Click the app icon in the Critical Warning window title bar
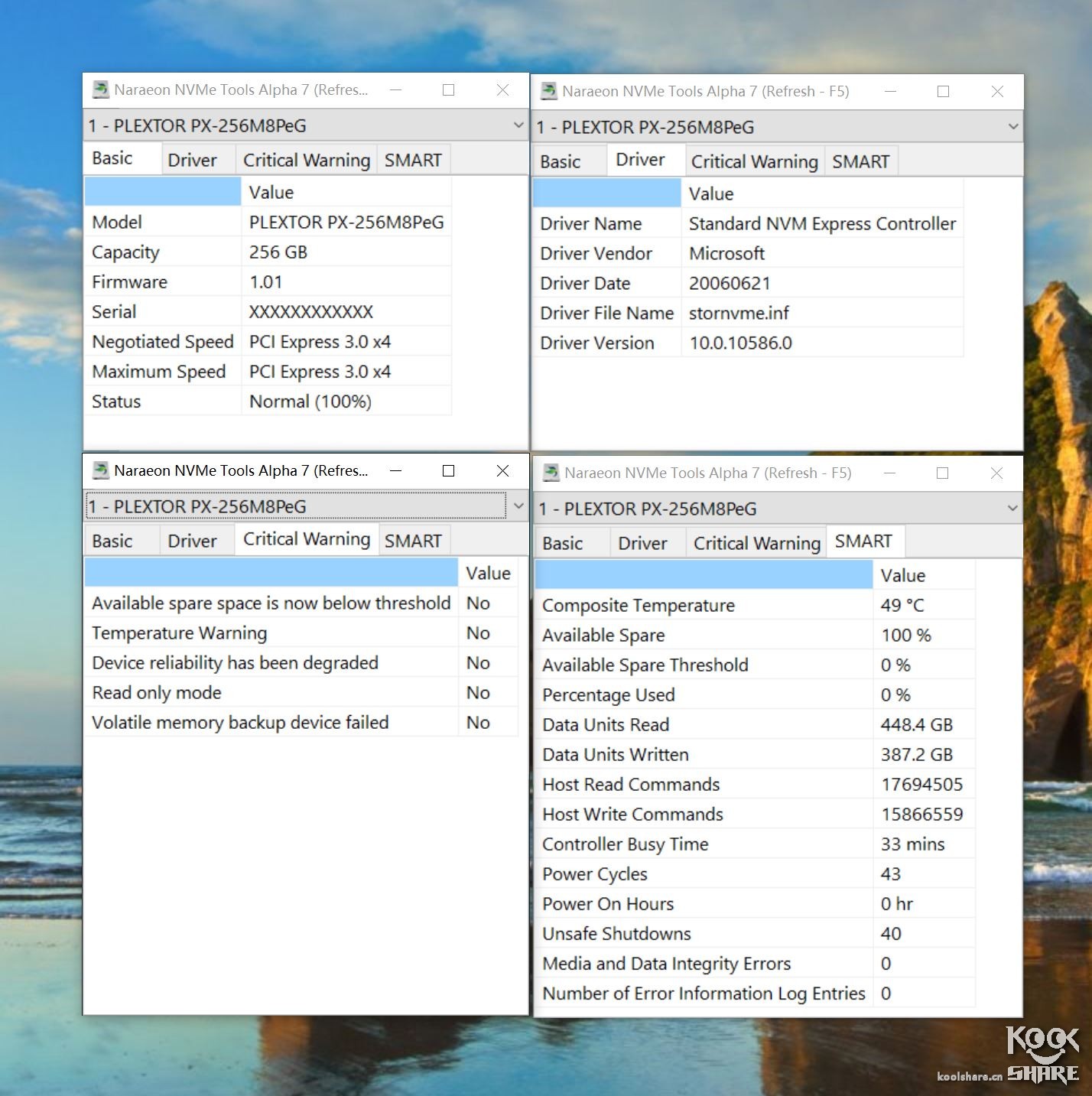Screen dimensions: 1092x1096 coord(100,470)
